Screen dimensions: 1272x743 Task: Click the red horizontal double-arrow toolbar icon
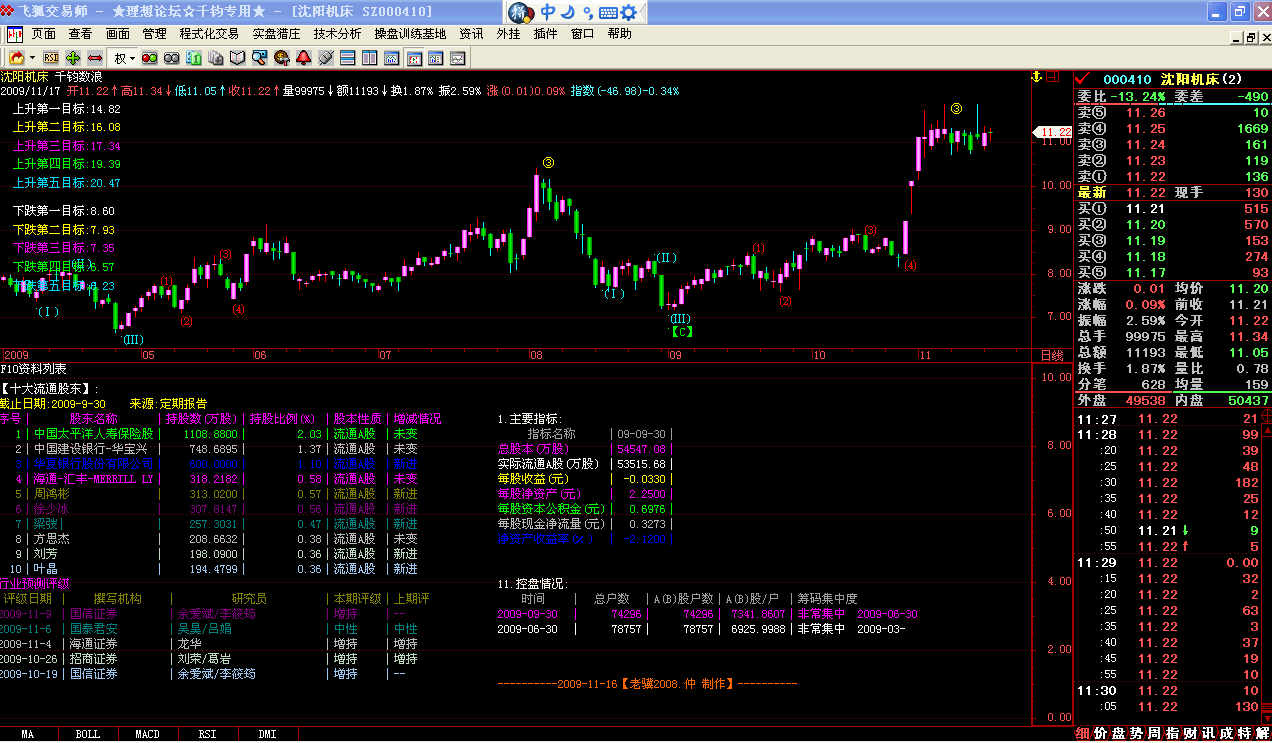[95, 58]
